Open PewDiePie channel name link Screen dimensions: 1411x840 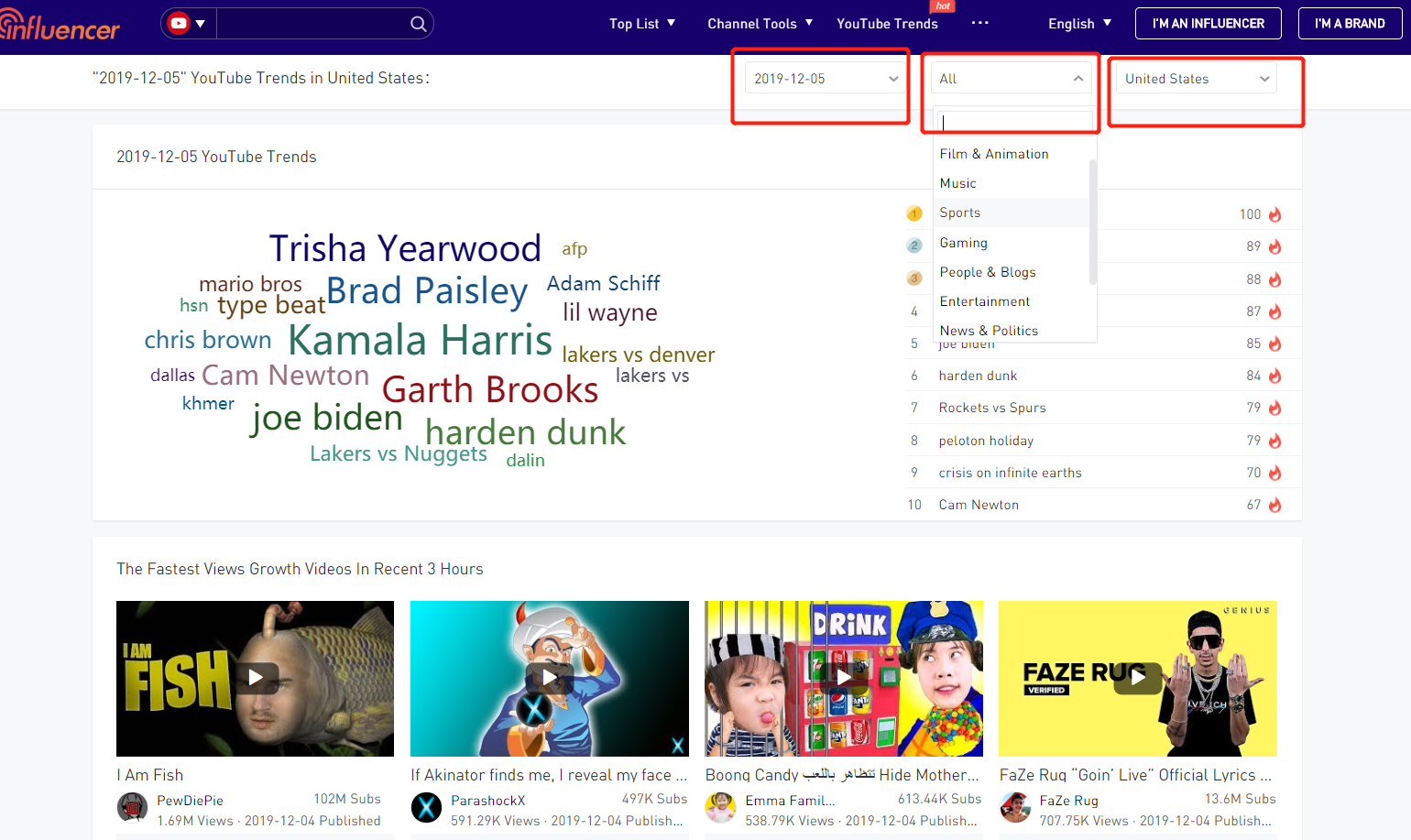pyautogui.click(x=190, y=801)
